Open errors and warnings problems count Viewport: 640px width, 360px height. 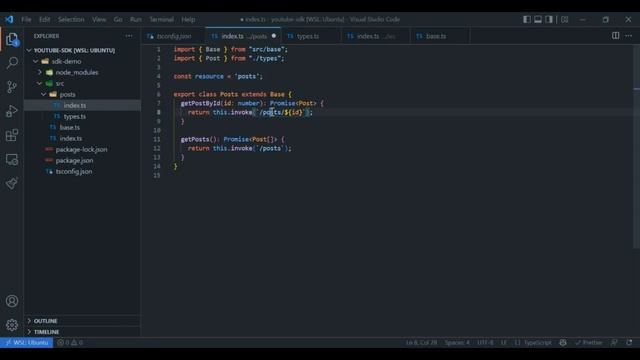(70, 342)
